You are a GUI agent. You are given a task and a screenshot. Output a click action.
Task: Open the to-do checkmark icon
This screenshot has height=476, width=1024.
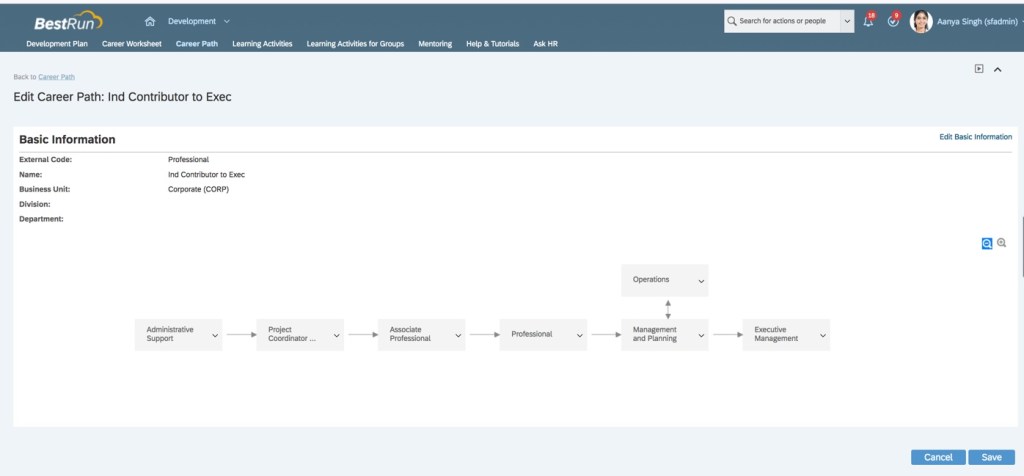point(893,21)
